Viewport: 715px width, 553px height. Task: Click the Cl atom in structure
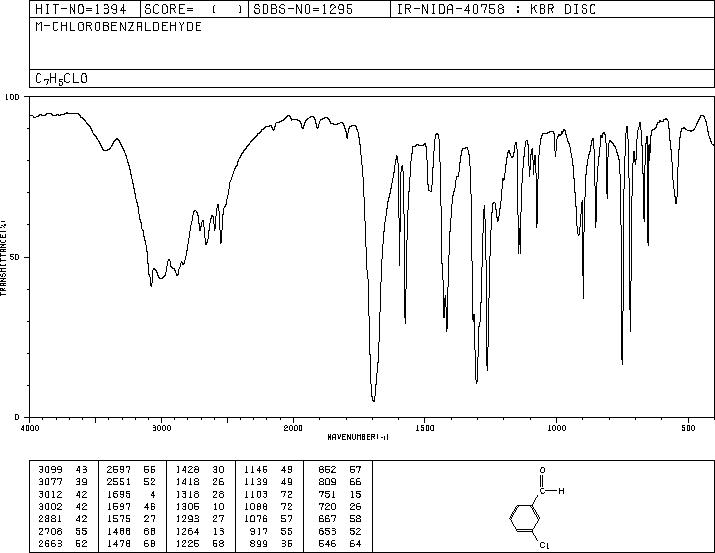click(544, 545)
